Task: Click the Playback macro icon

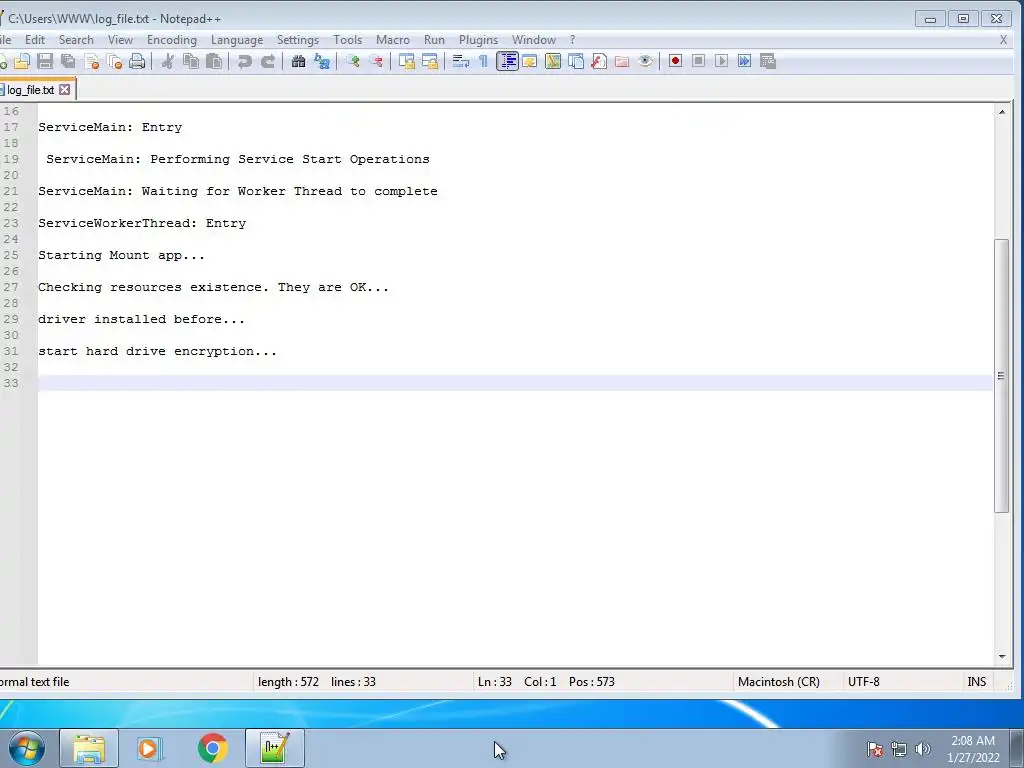Action: pos(721,61)
